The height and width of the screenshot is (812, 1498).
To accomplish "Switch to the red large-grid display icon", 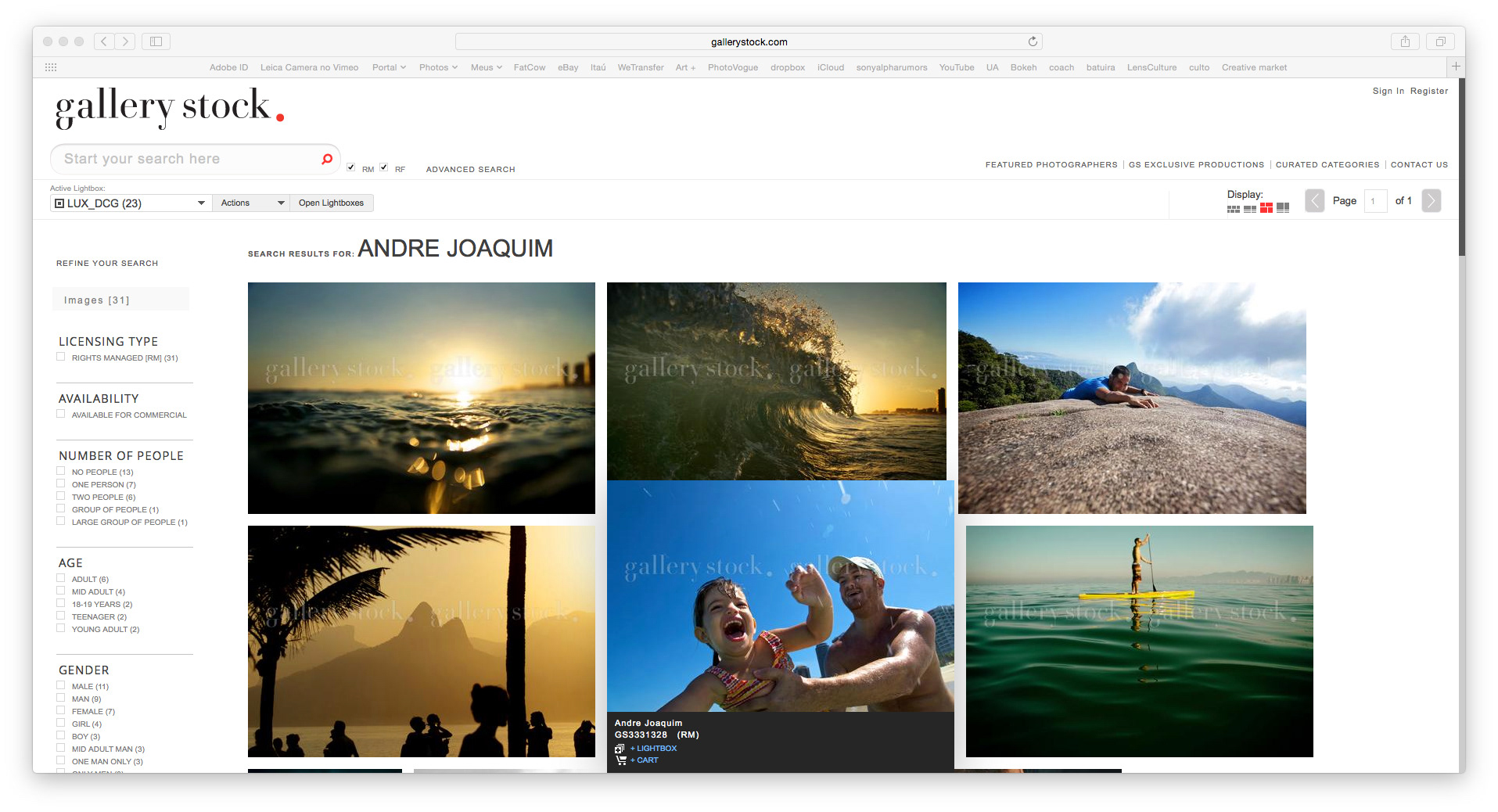I will pyautogui.click(x=1266, y=208).
